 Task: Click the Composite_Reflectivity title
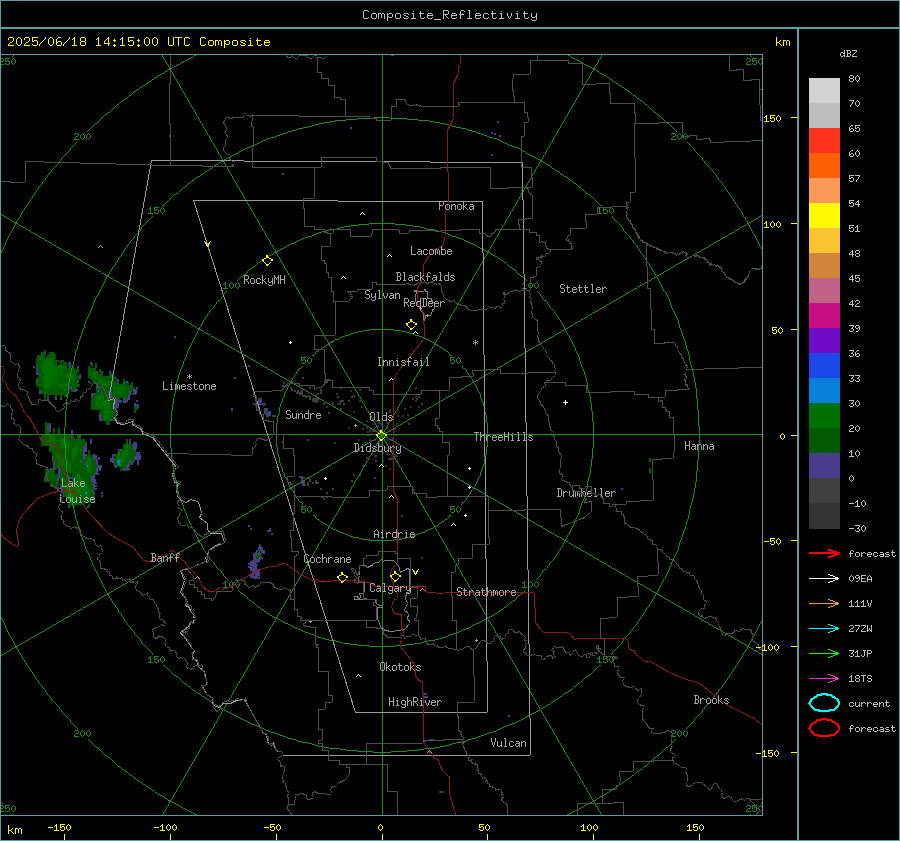(450, 15)
